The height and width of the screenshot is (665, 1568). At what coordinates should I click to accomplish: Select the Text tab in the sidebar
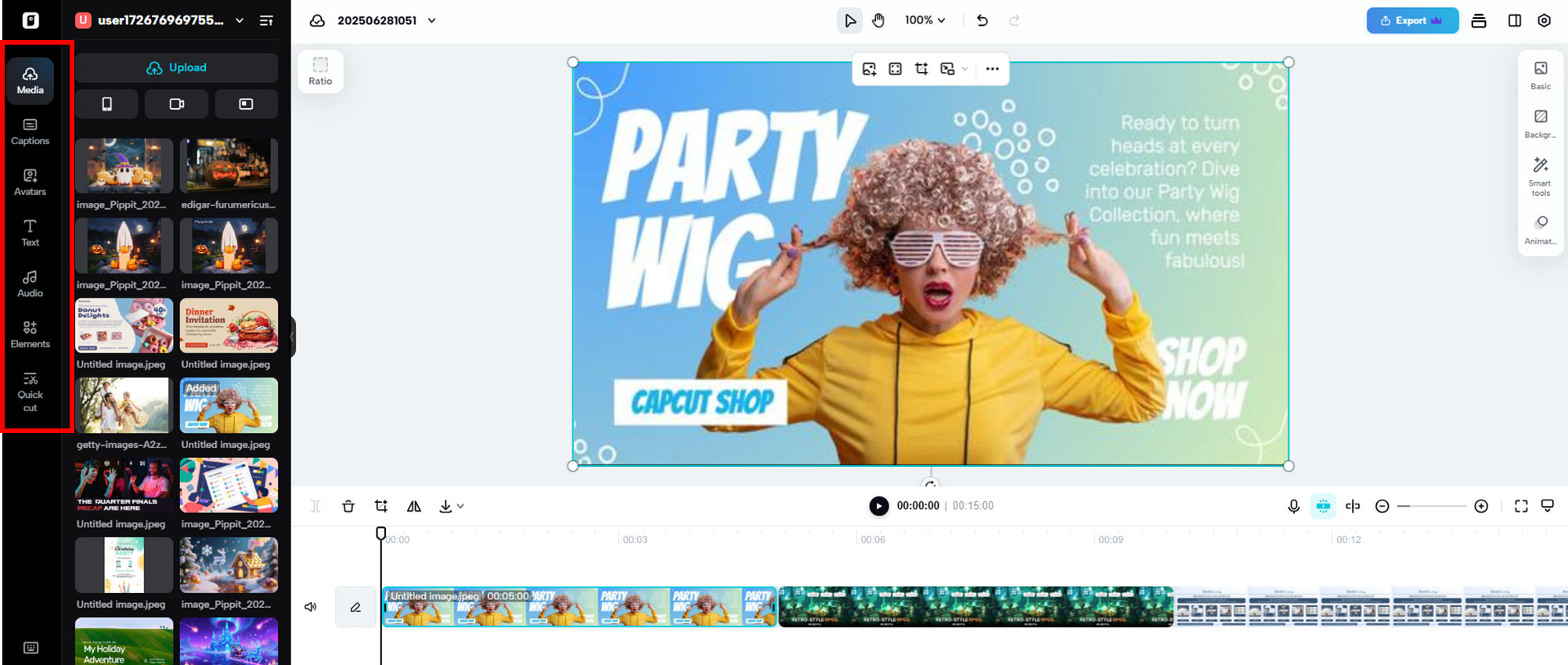(x=31, y=233)
